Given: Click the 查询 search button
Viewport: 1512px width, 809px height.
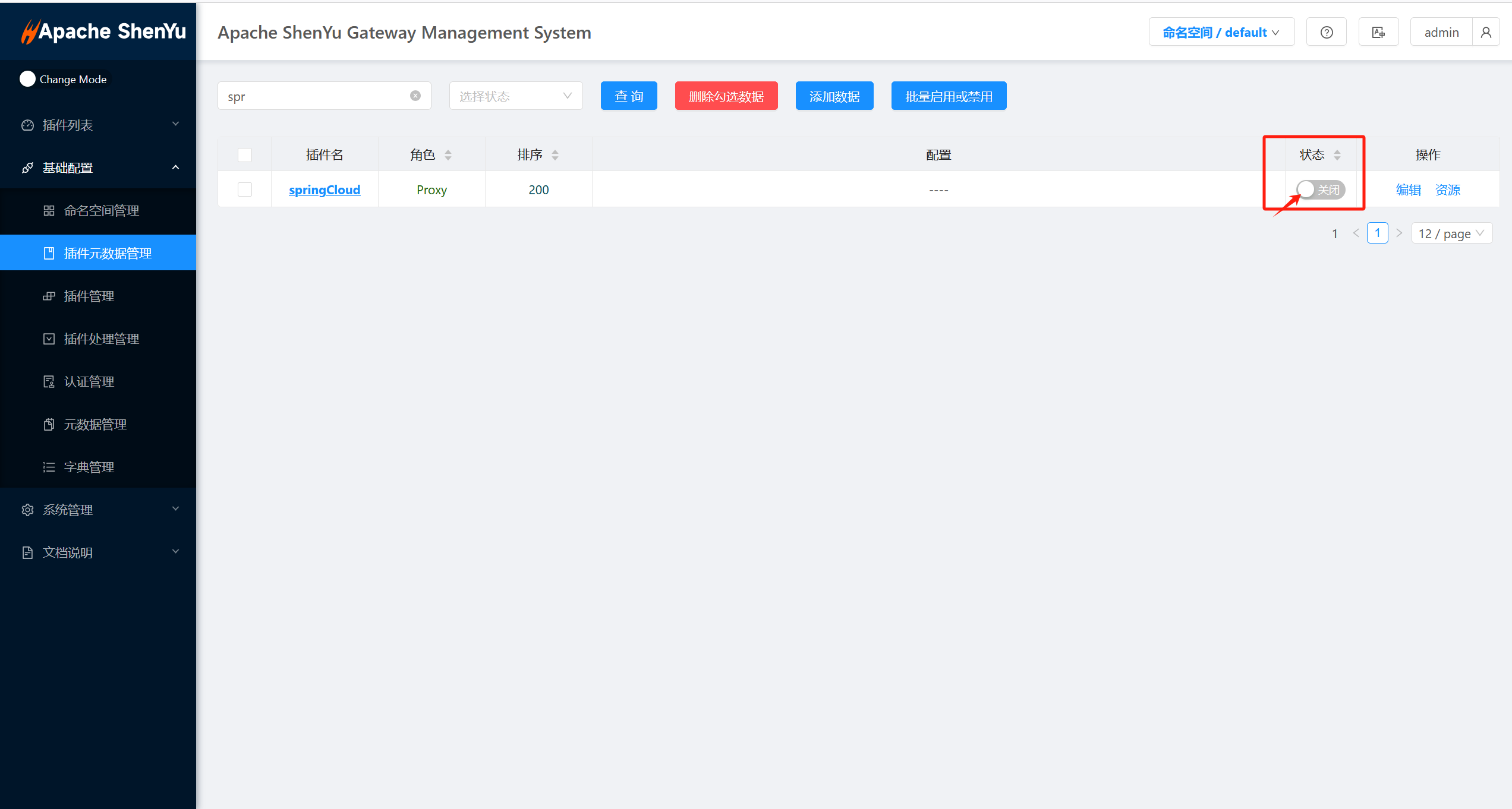Looking at the screenshot, I should click(x=628, y=96).
